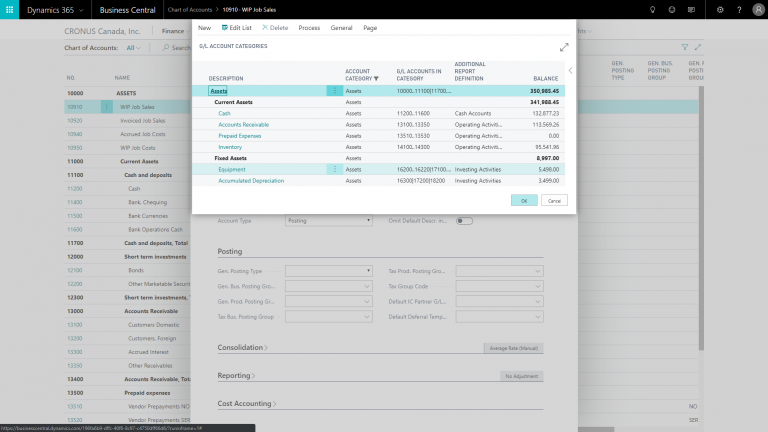Click Average Rate (Manual) summary value
Image resolution: width=768 pixels, height=432 pixels.
pyautogui.click(x=513, y=348)
